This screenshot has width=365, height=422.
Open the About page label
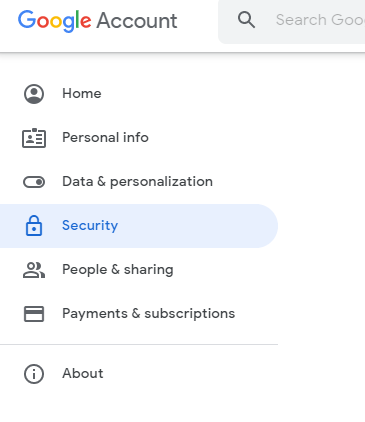click(83, 373)
